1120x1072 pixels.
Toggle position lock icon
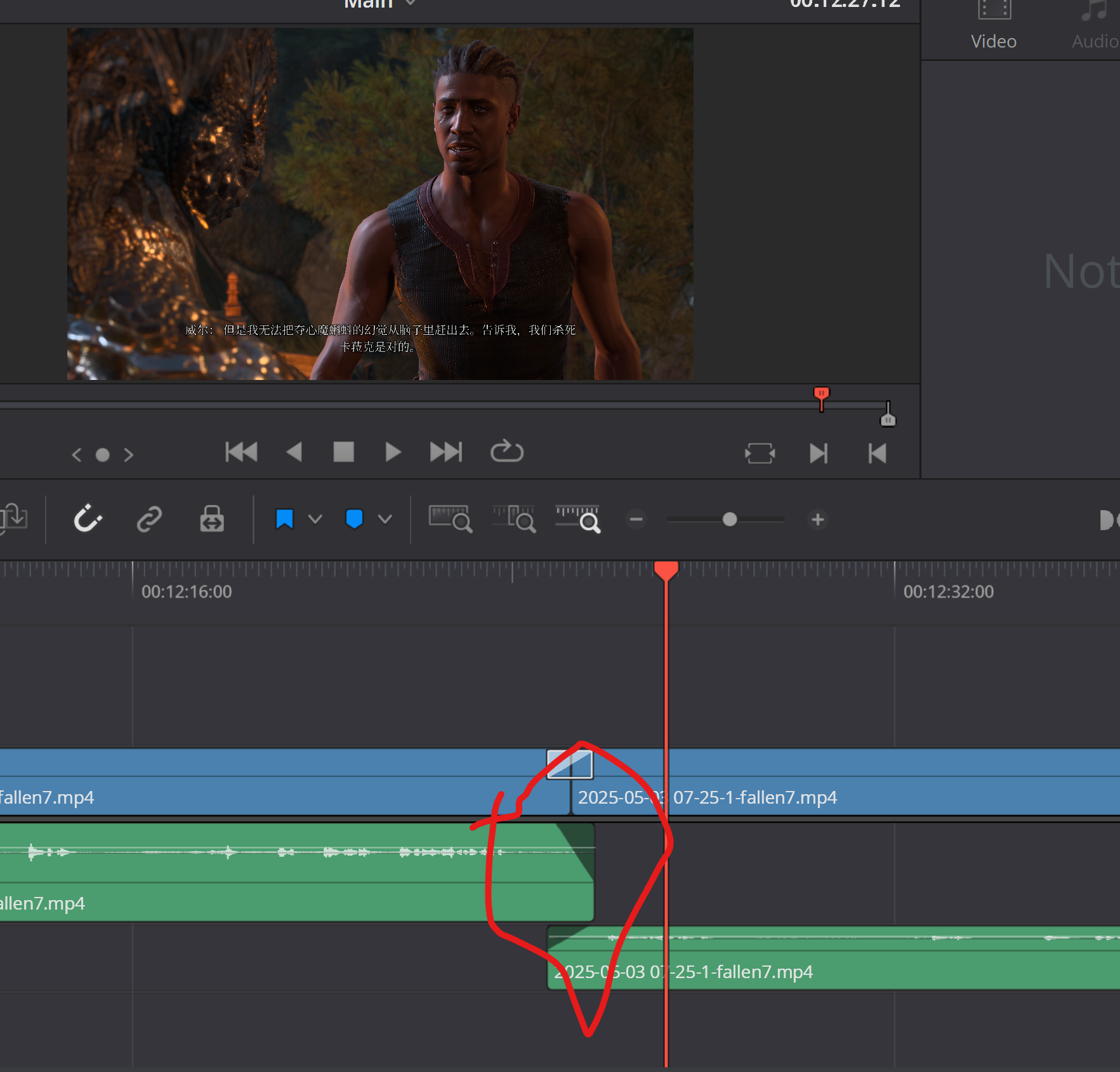click(212, 519)
